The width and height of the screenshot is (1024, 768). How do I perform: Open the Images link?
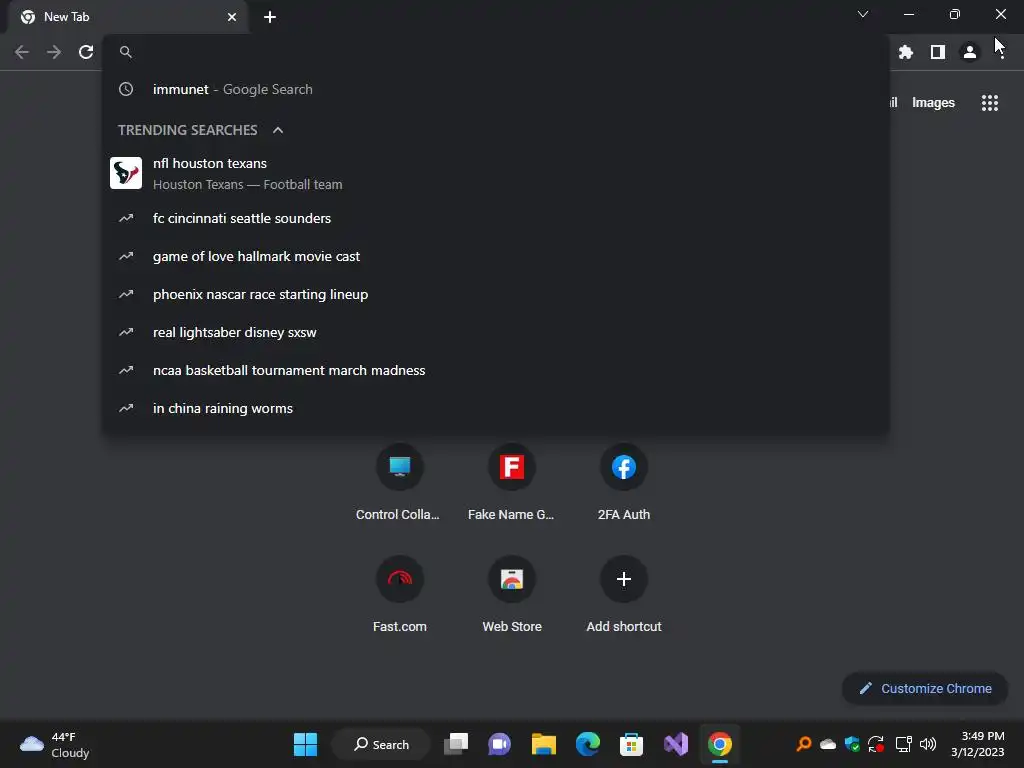(933, 103)
